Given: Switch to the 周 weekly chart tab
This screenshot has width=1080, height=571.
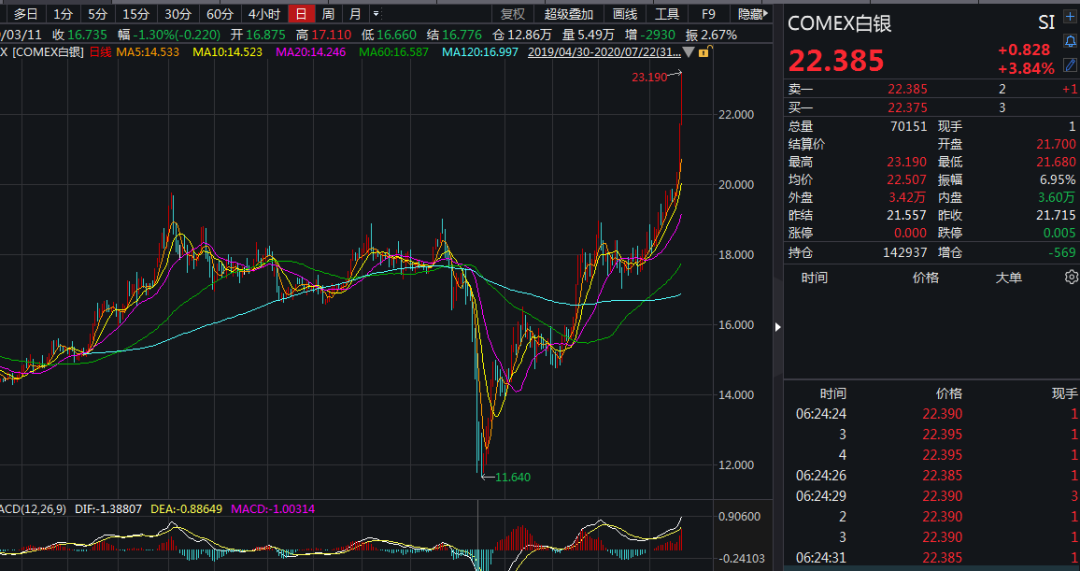Looking at the screenshot, I should pyautogui.click(x=328, y=14).
